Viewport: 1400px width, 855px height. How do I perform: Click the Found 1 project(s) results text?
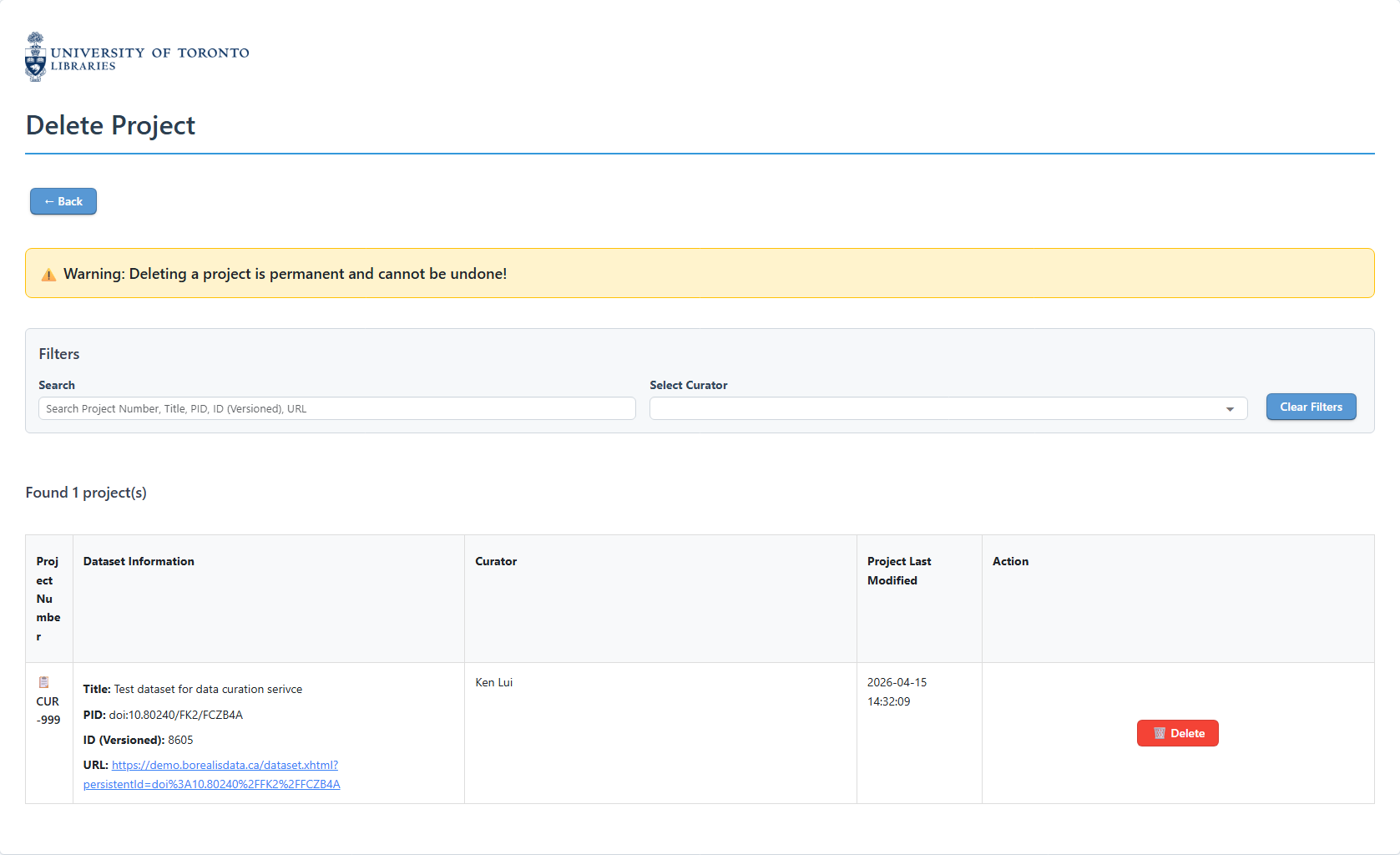[x=85, y=493]
